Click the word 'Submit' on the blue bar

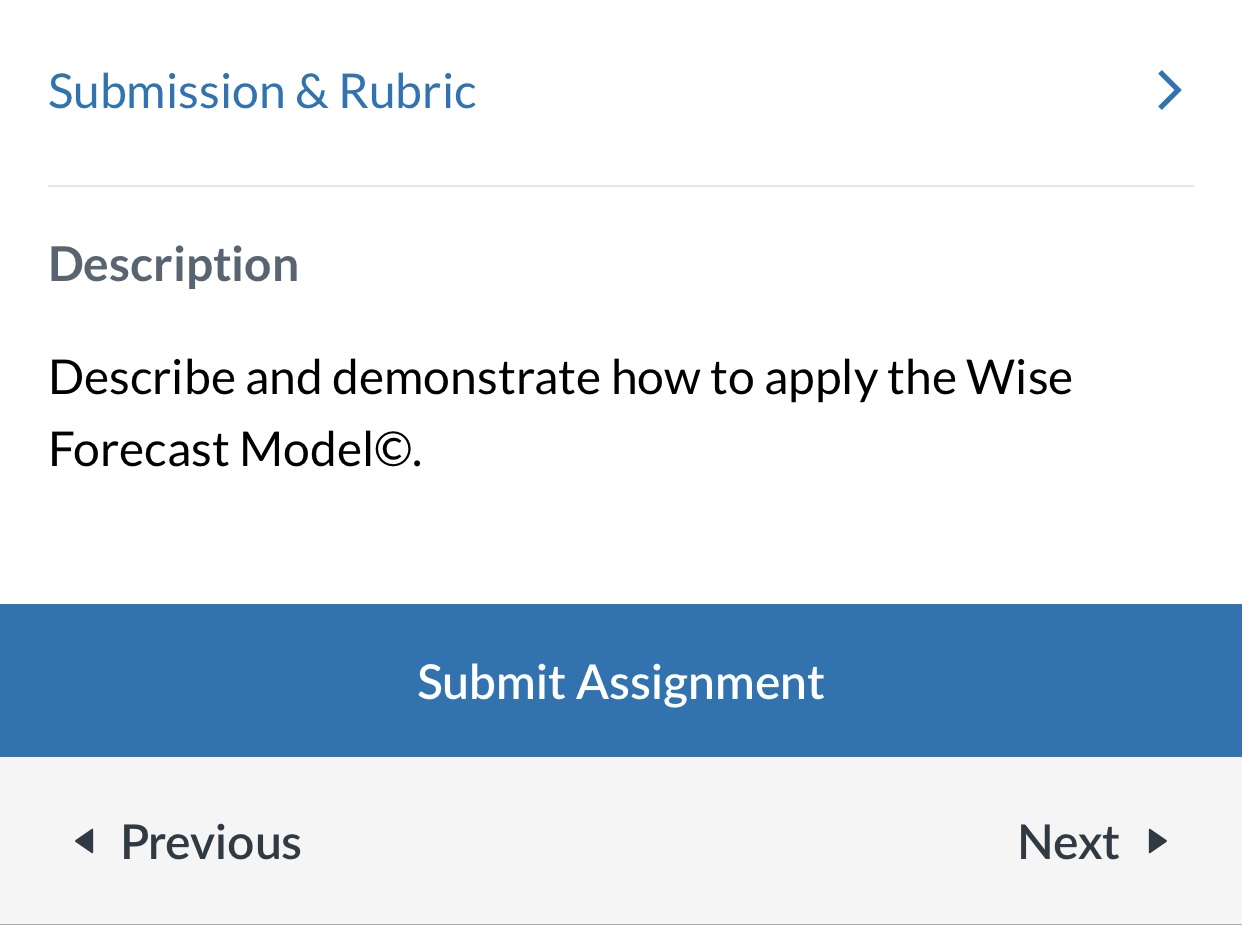coord(490,682)
